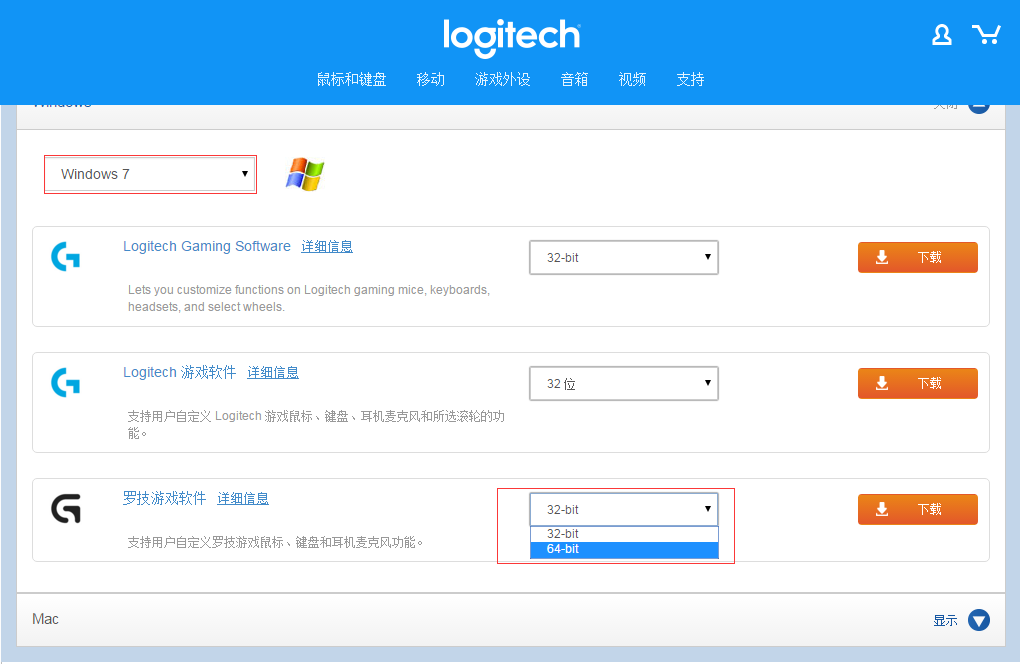The height and width of the screenshot is (664, 1020).
Task: Open 详细信息 link for 罗技游戏软件
Action: pos(243,499)
